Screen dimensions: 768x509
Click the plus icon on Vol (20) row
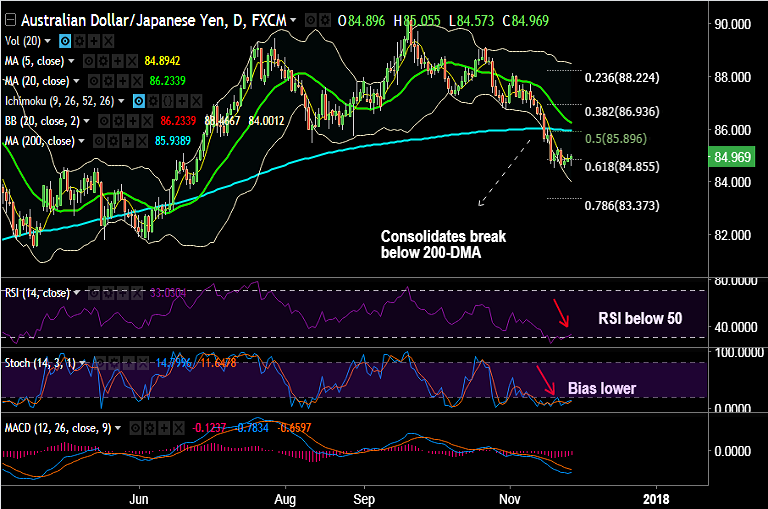coord(94,41)
